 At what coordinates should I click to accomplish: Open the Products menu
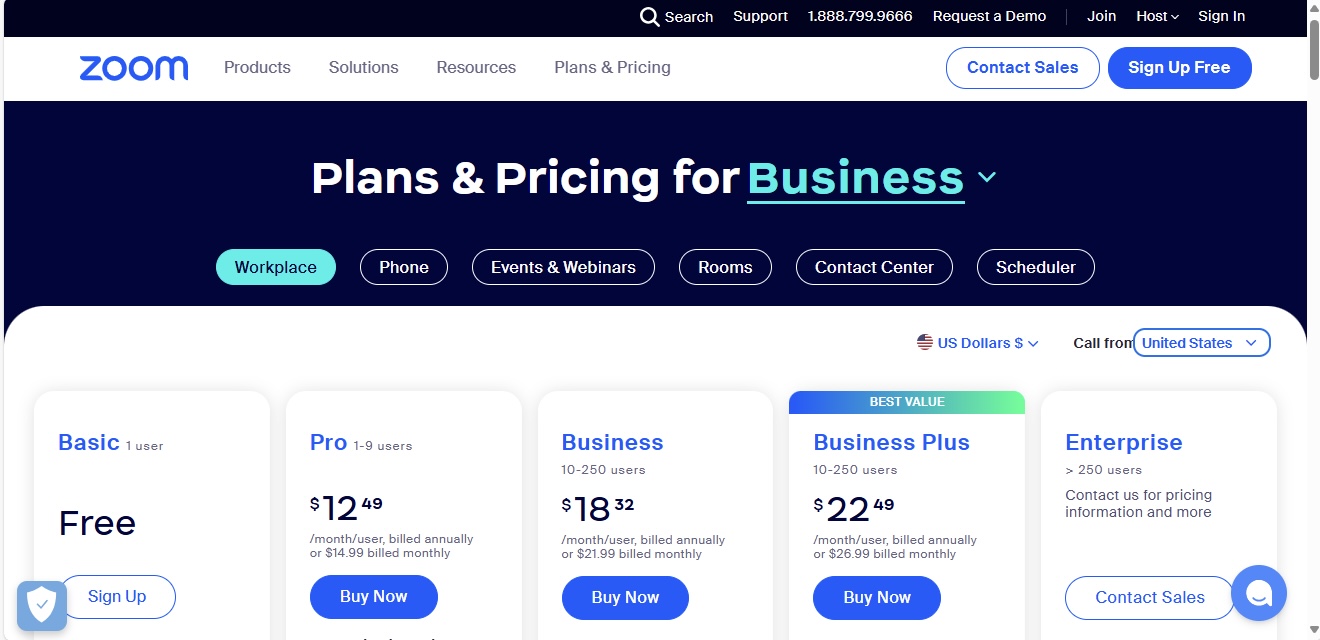click(257, 67)
